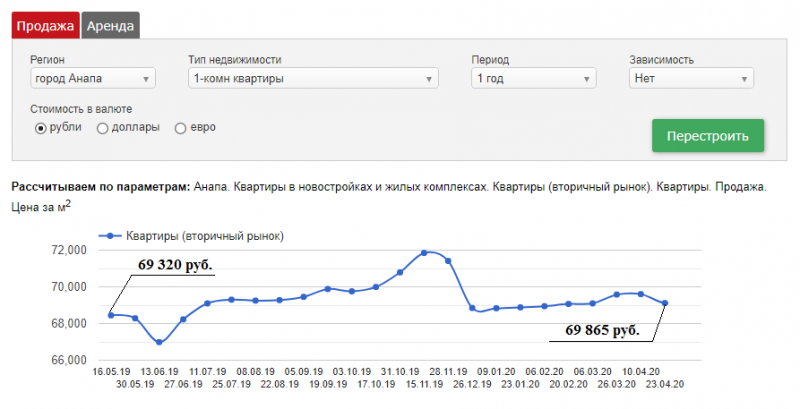Select the рубли currency radio button
Screen dimensions: 800x409
pos(40,128)
